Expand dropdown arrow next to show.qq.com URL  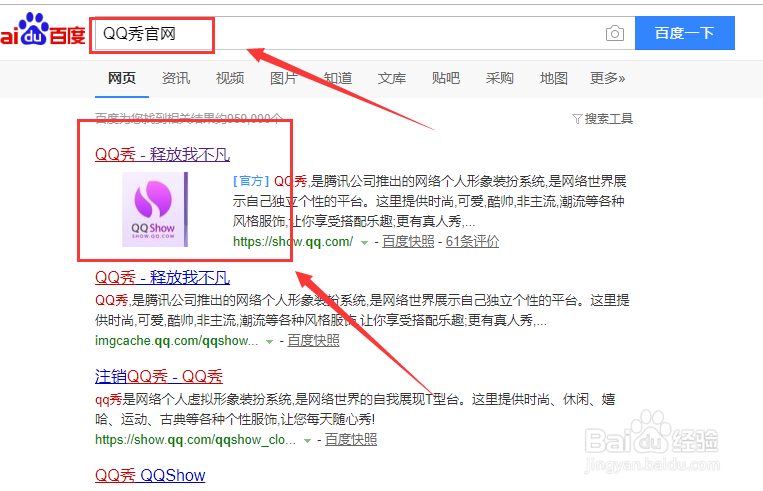(364, 242)
